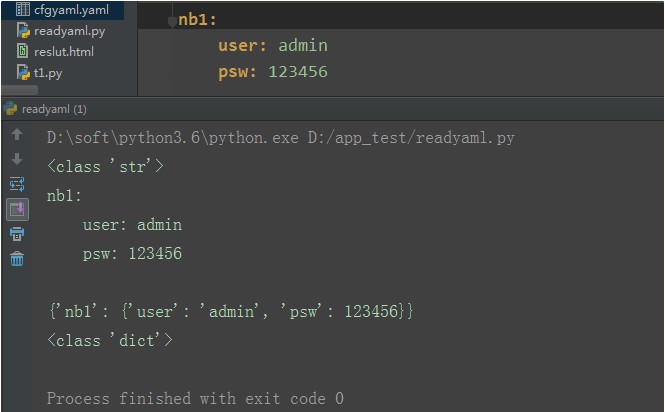Click Python icon beside t1.py
This screenshot has width=665, height=412.
tap(23, 73)
